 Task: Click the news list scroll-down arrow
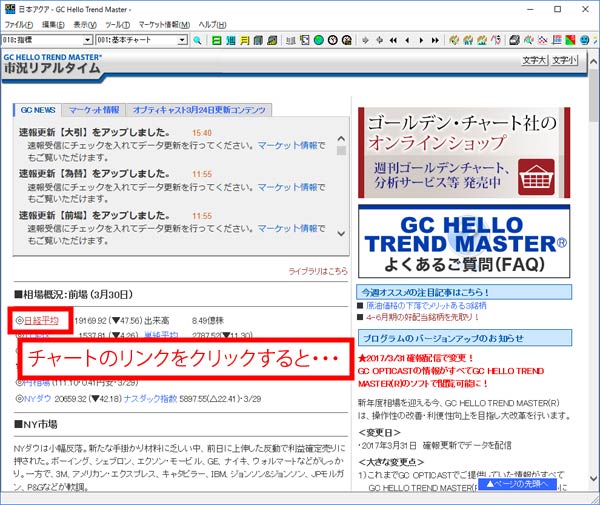(x=341, y=233)
